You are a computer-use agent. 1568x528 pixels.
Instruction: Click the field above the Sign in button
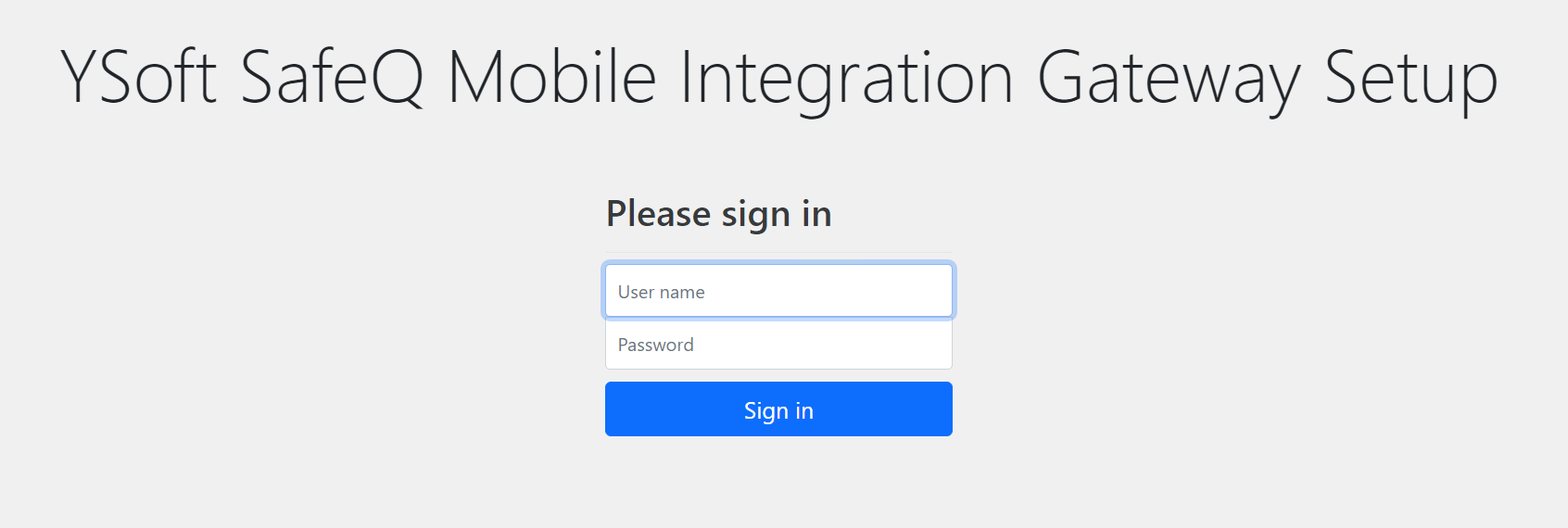(x=778, y=345)
